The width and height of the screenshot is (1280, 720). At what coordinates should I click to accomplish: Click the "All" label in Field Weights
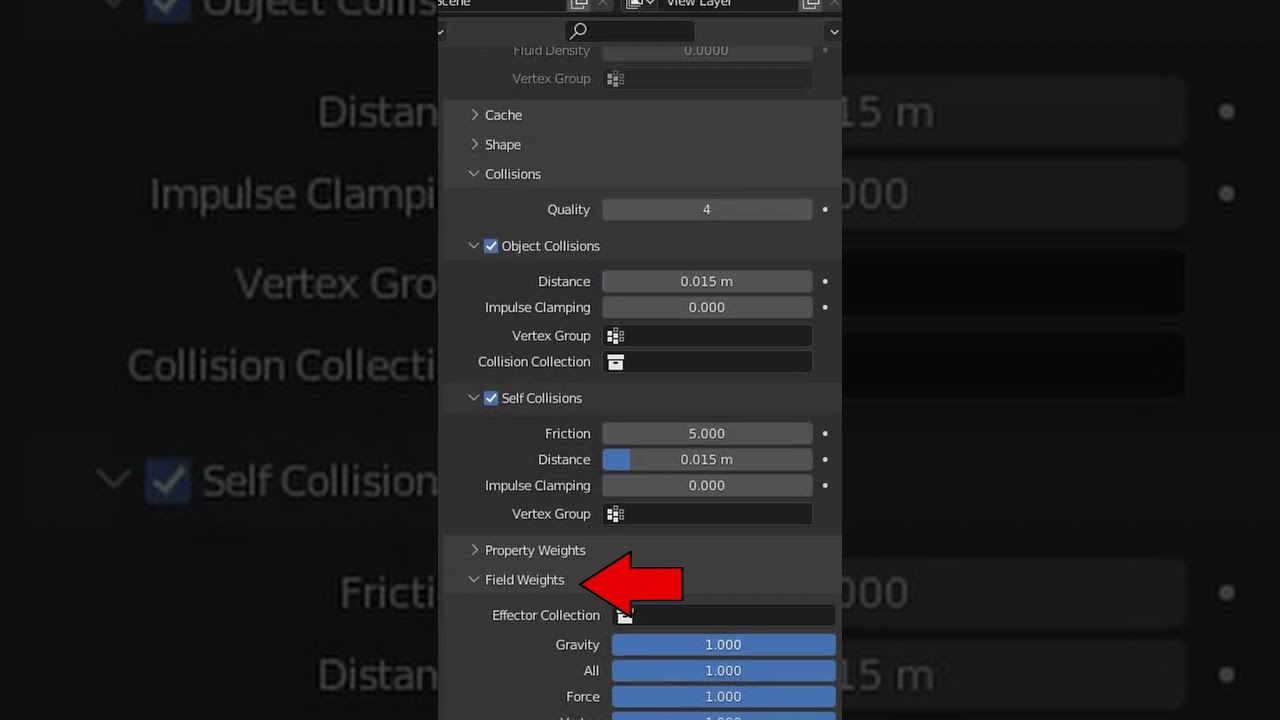(592, 671)
